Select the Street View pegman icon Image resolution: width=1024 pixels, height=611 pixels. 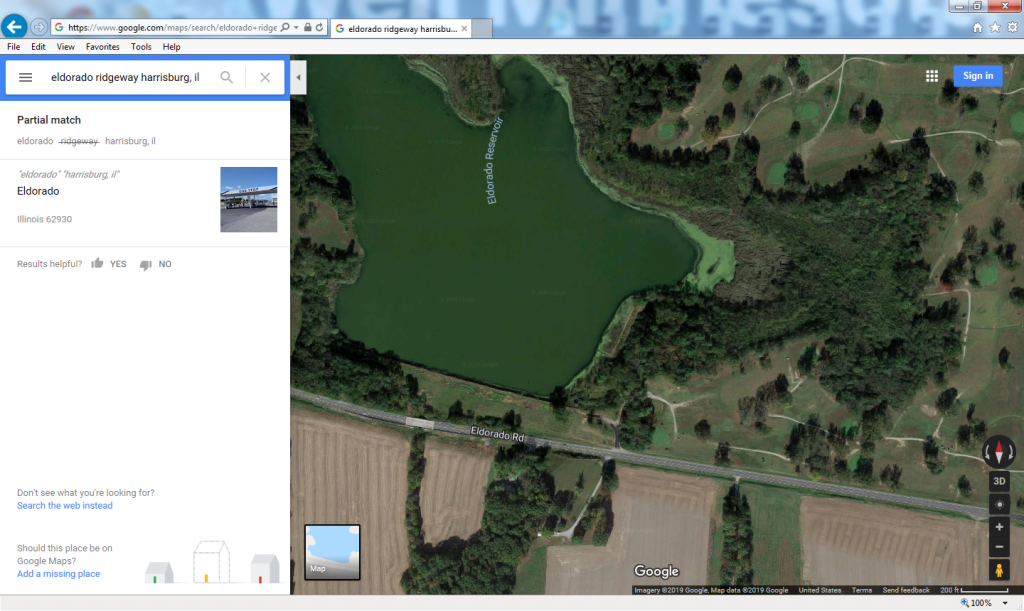point(999,570)
